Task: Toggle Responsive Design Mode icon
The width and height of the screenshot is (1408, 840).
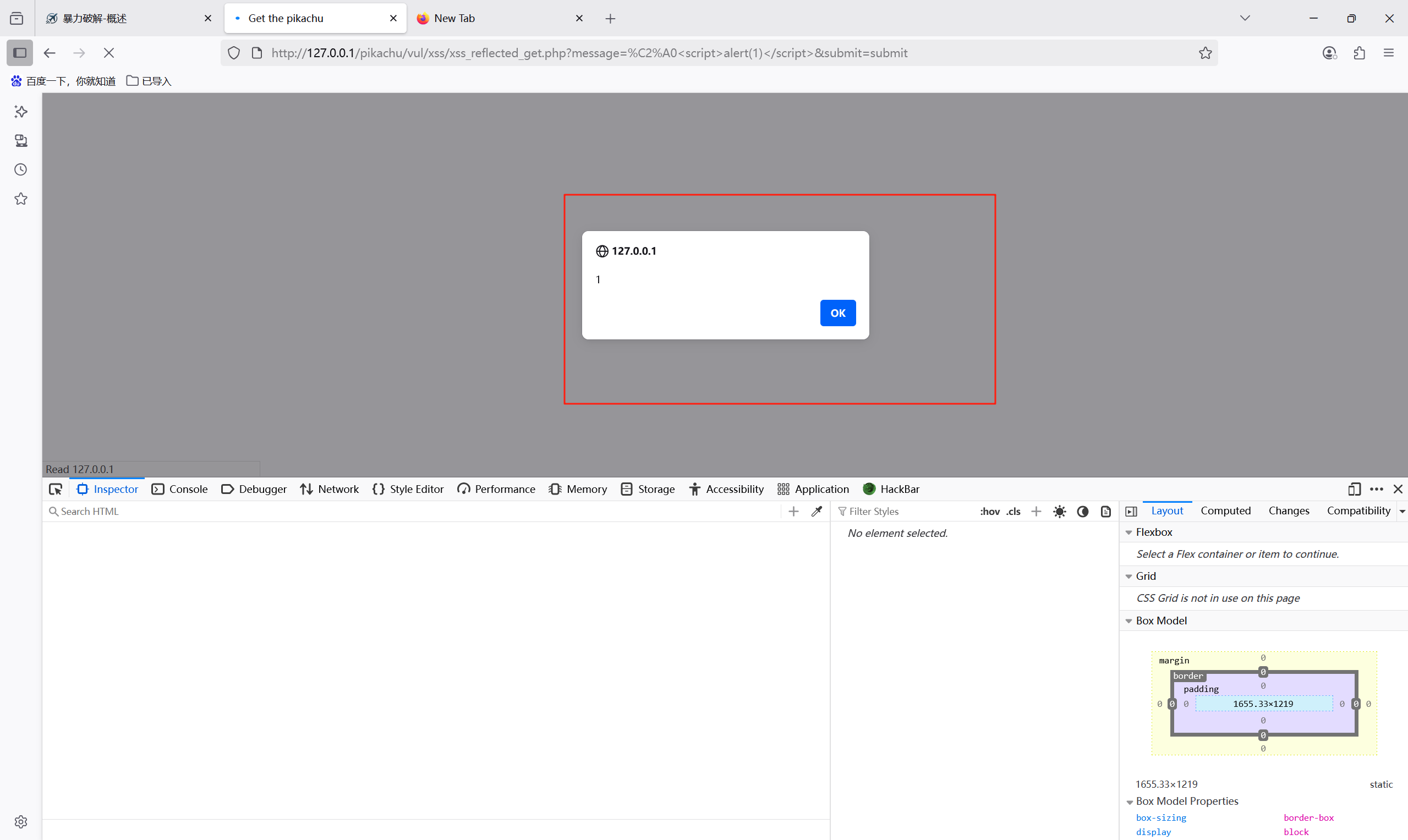Action: click(x=1354, y=489)
